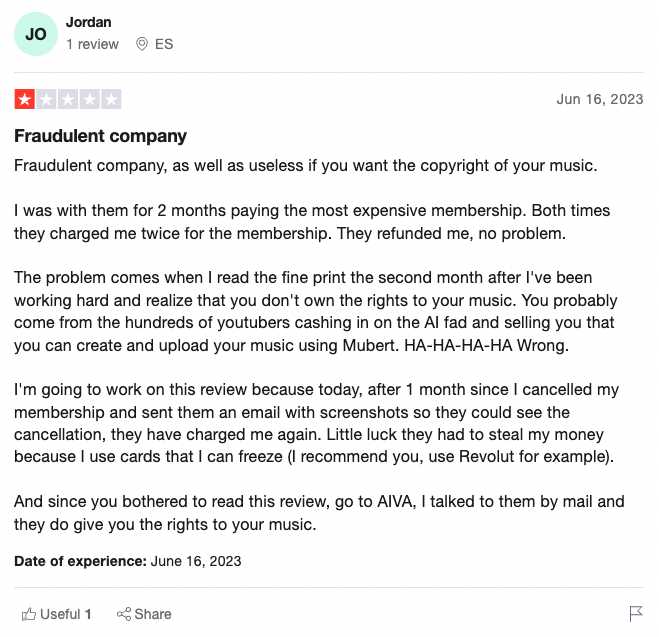Image resolution: width=659 pixels, height=637 pixels.
Task: Click the location pin icon
Action: click(x=142, y=44)
